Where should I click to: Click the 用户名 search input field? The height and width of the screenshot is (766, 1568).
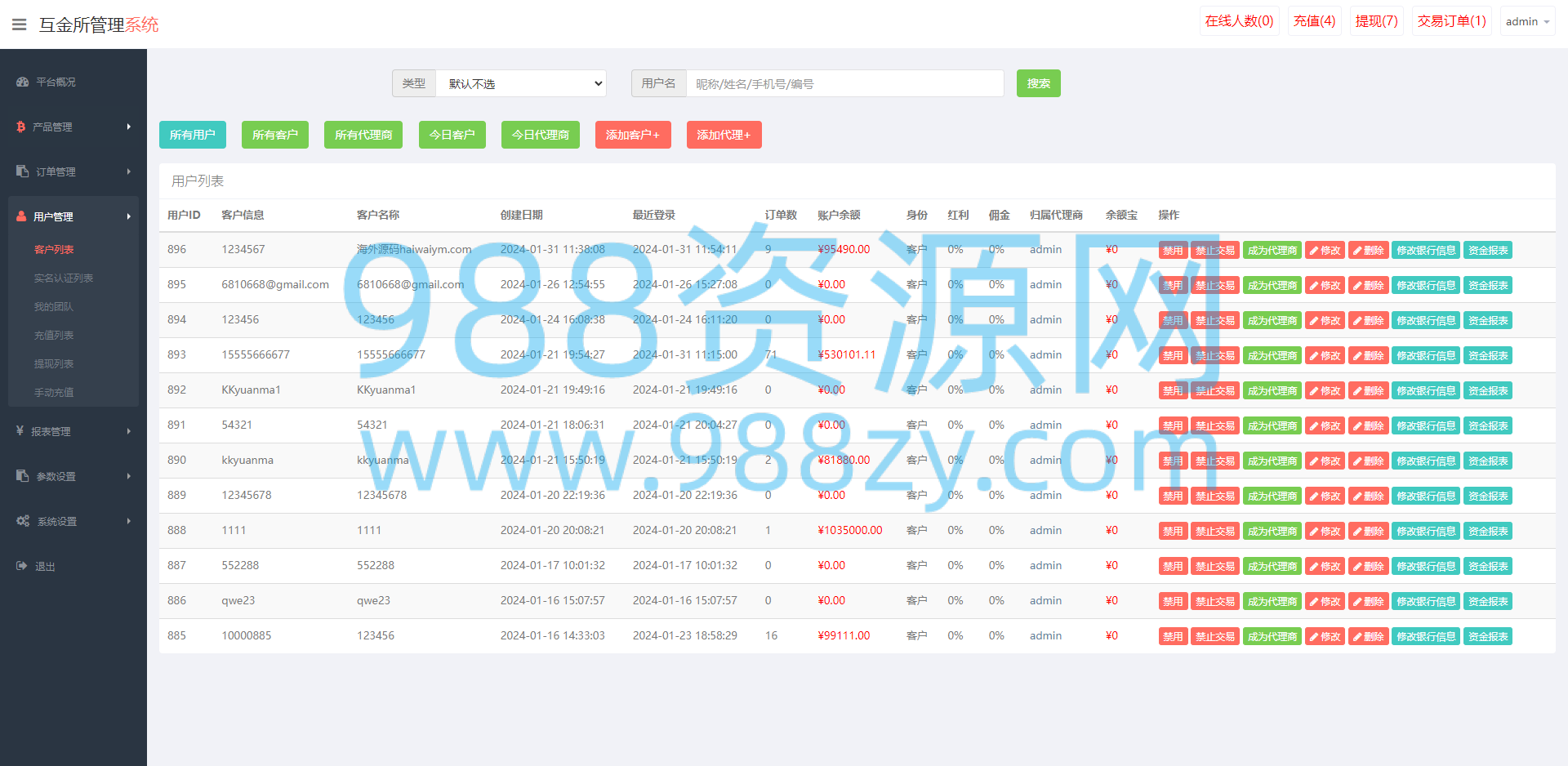click(x=845, y=83)
